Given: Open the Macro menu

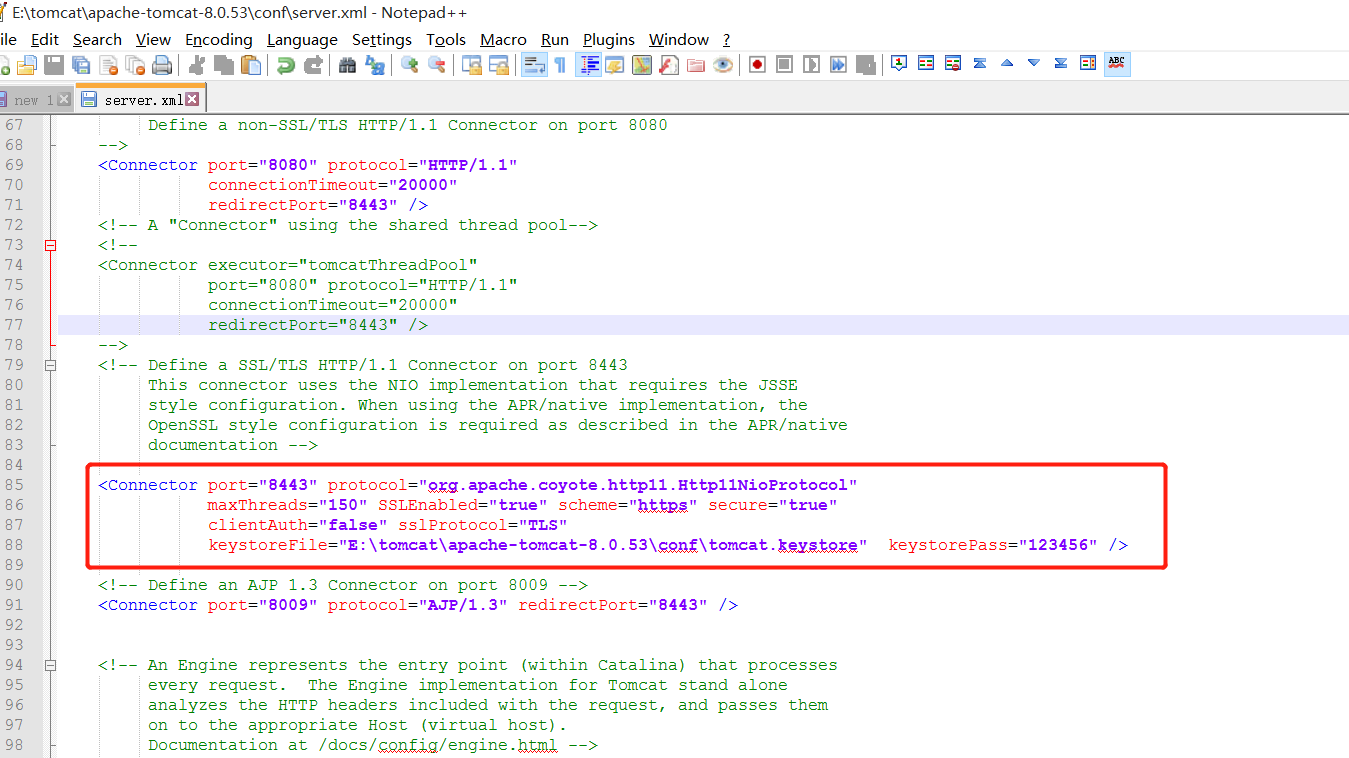Looking at the screenshot, I should click(x=503, y=40).
